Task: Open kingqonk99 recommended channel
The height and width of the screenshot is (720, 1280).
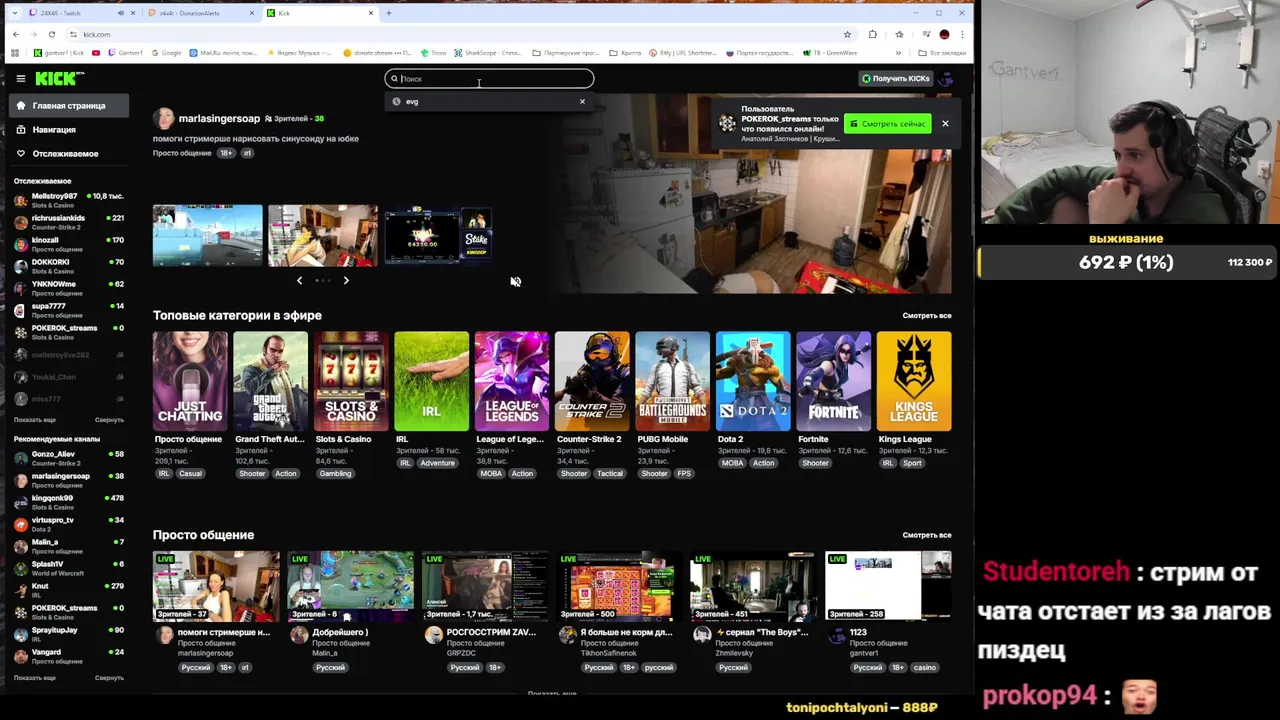Action: [68, 502]
